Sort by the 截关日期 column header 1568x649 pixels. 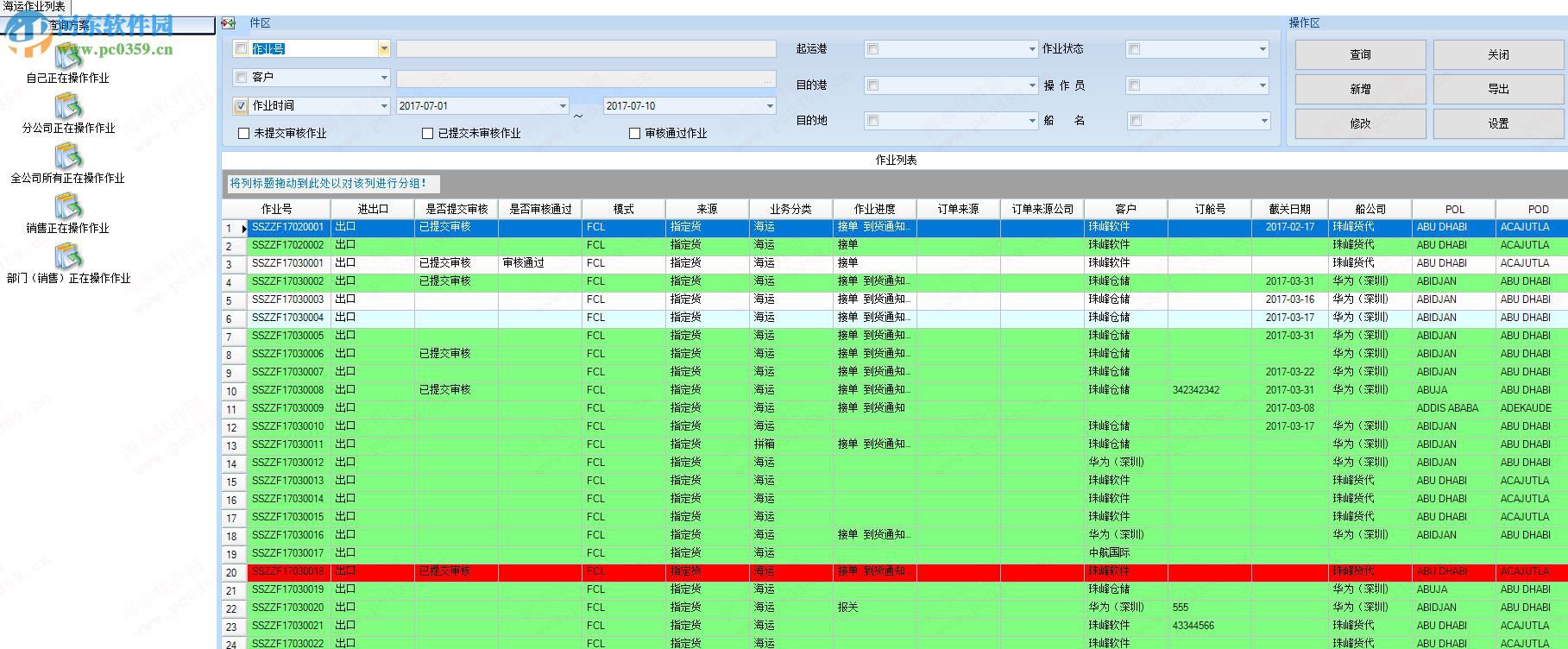[x=1289, y=209]
